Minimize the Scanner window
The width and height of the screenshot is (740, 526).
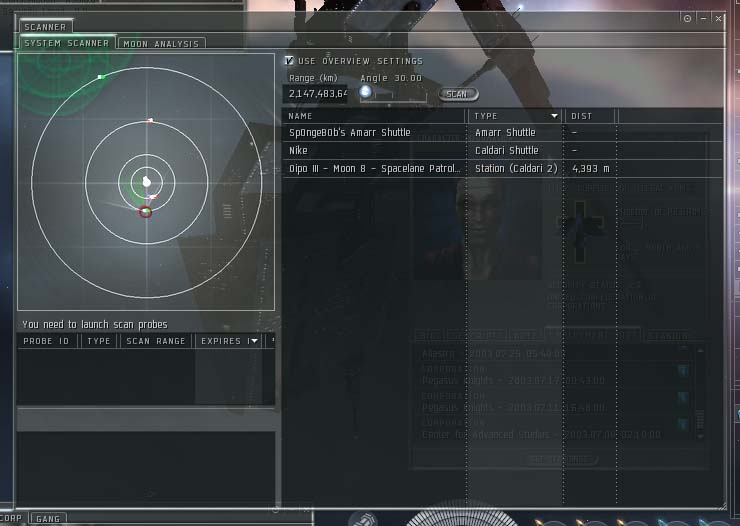[x=704, y=19]
